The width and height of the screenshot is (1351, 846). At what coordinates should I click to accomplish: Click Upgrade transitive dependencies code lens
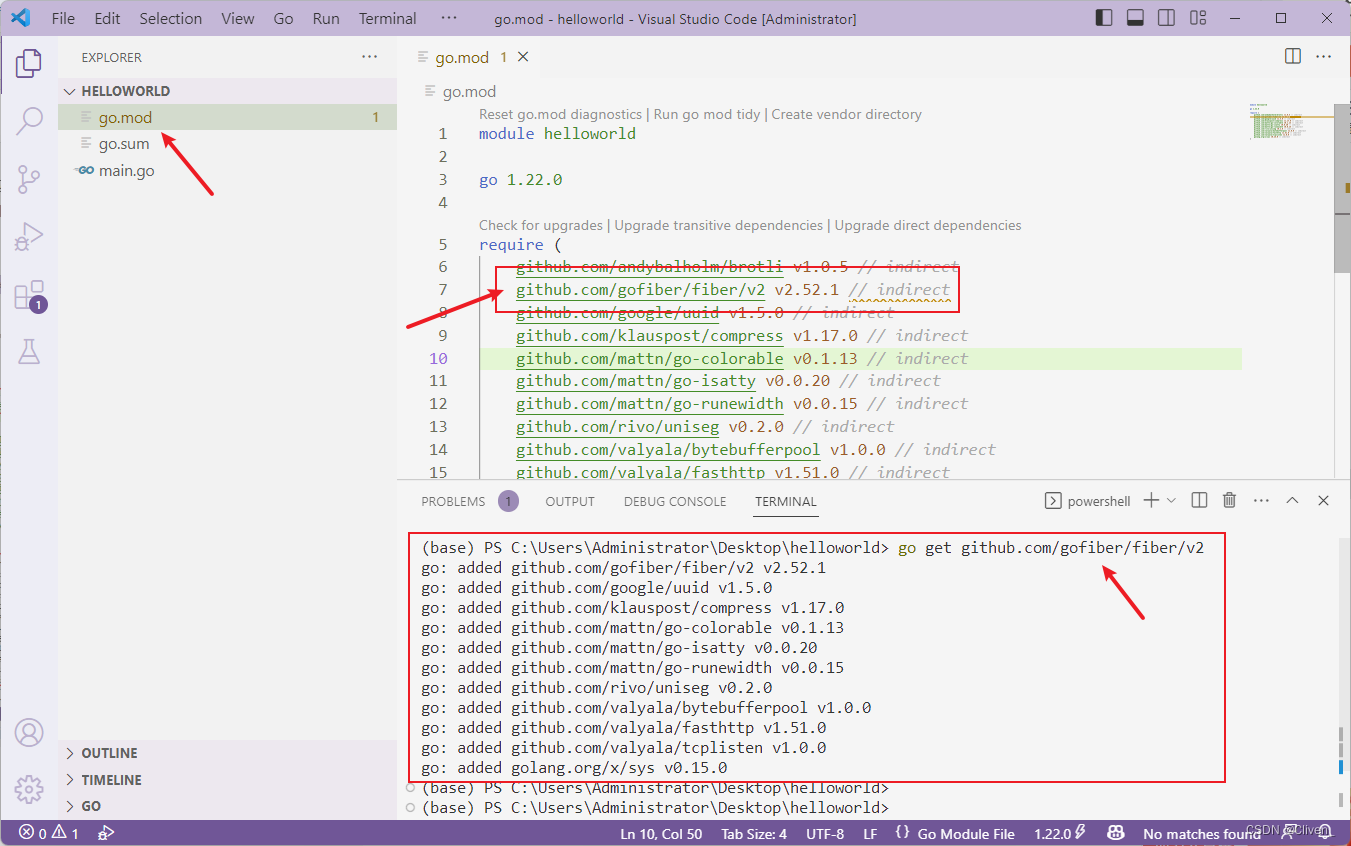[x=719, y=225]
